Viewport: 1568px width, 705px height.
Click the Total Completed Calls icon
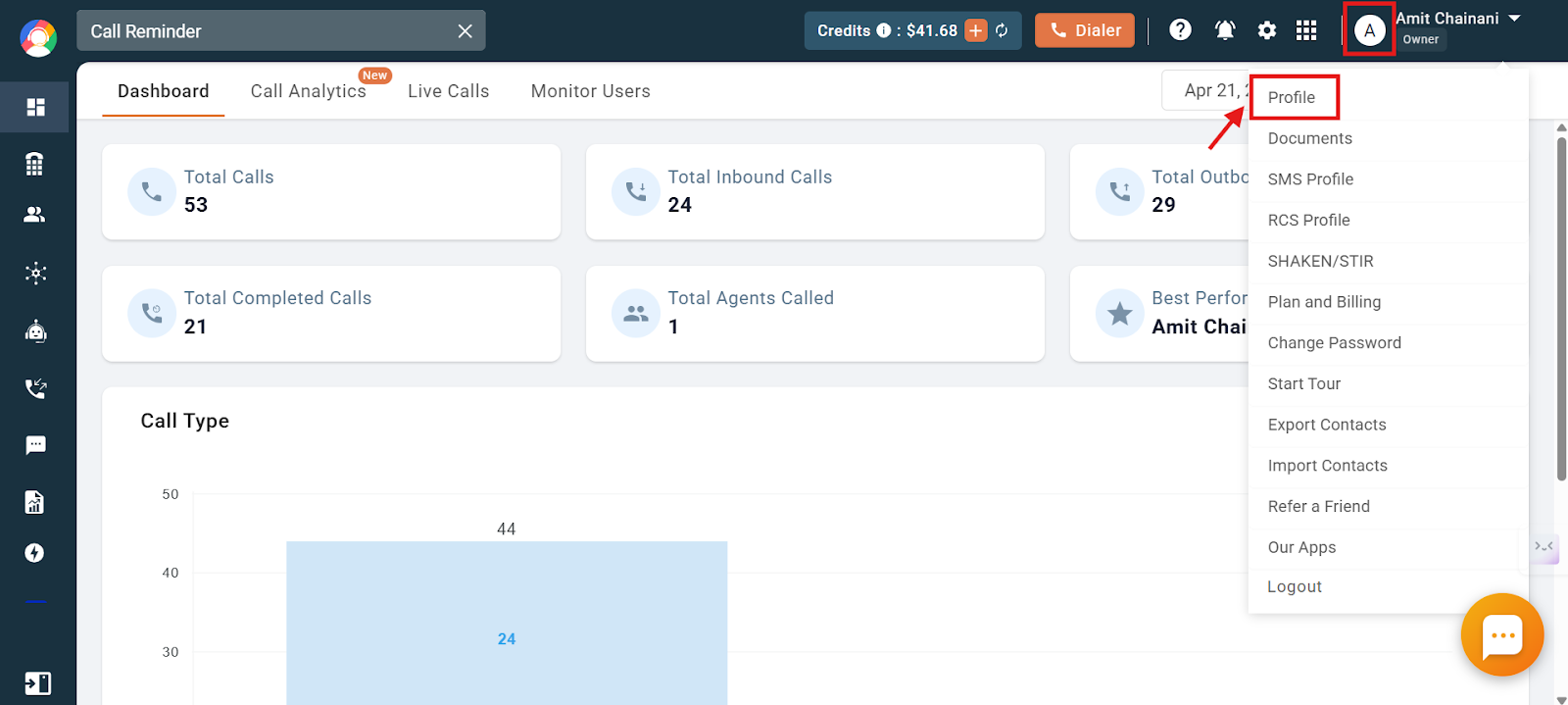click(x=152, y=313)
